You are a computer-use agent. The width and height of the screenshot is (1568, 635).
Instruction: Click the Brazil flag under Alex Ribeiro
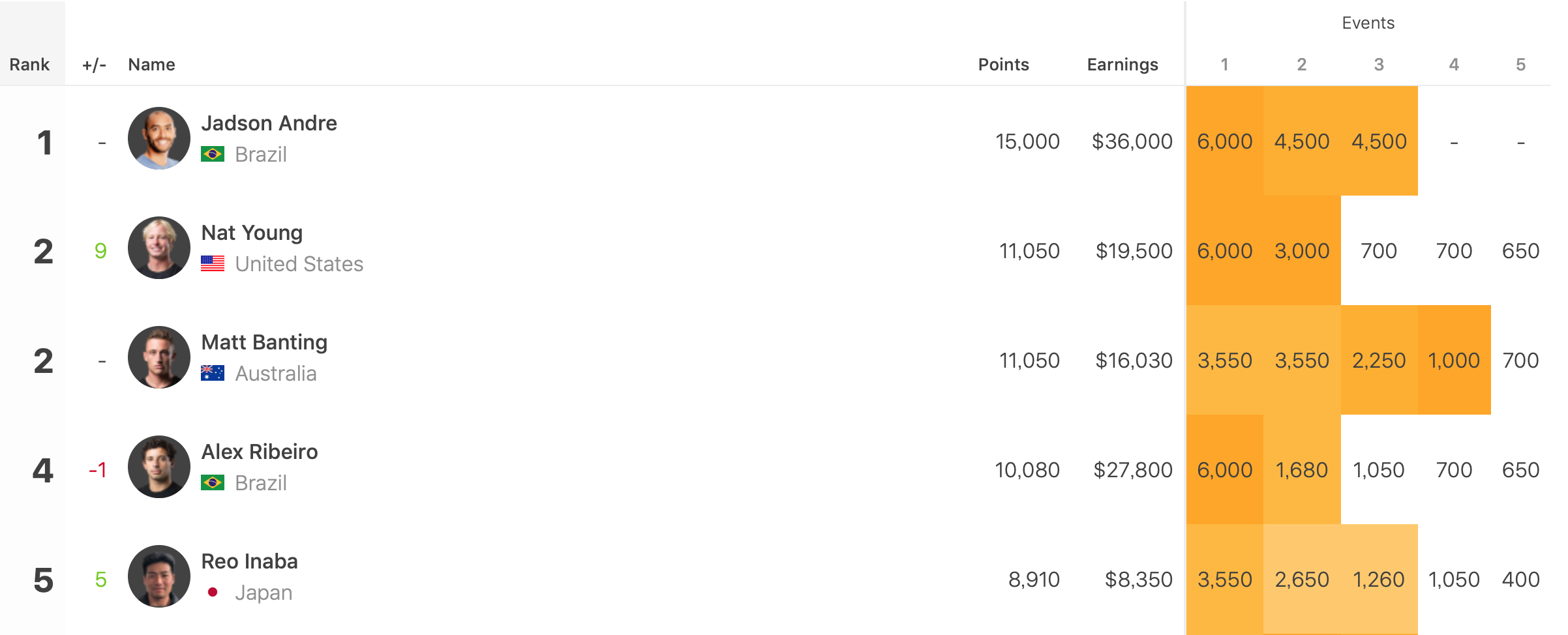point(213,483)
